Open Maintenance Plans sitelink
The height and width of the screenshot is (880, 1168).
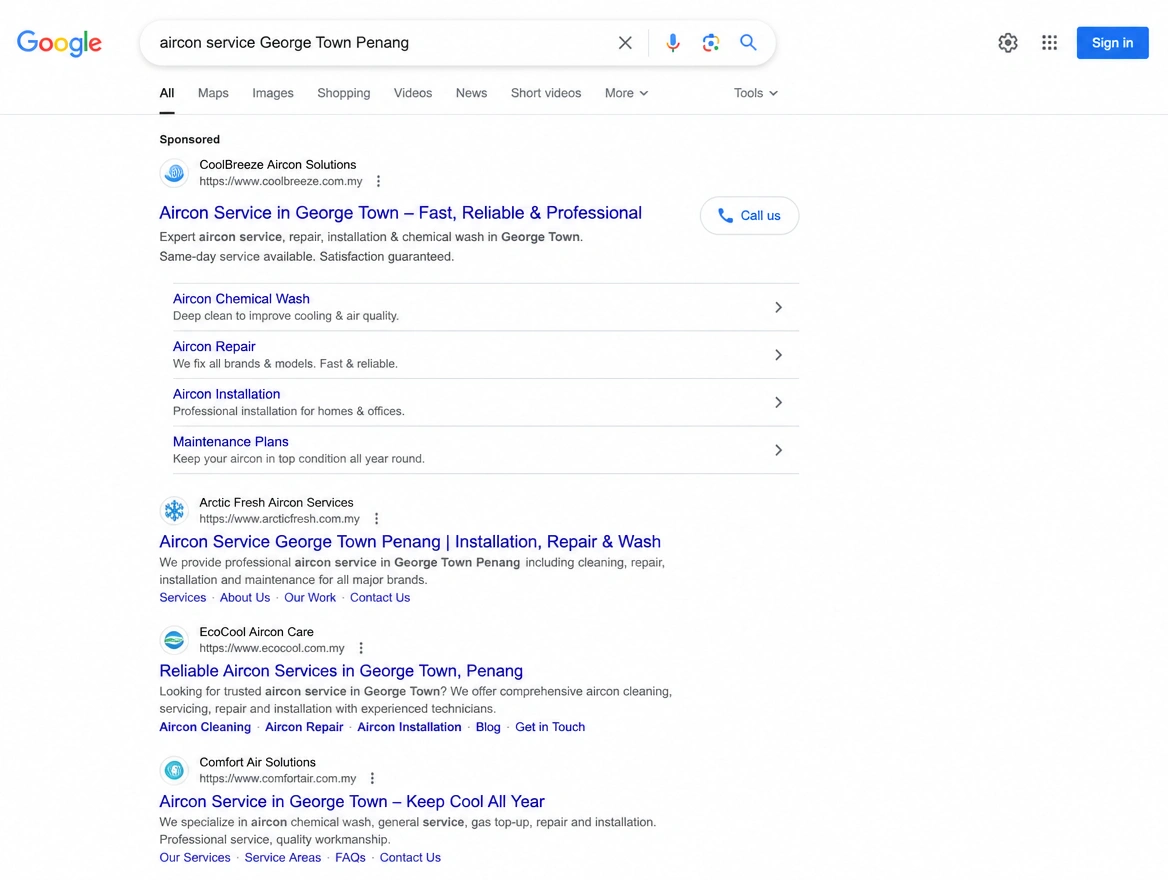(x=230, y=442)
